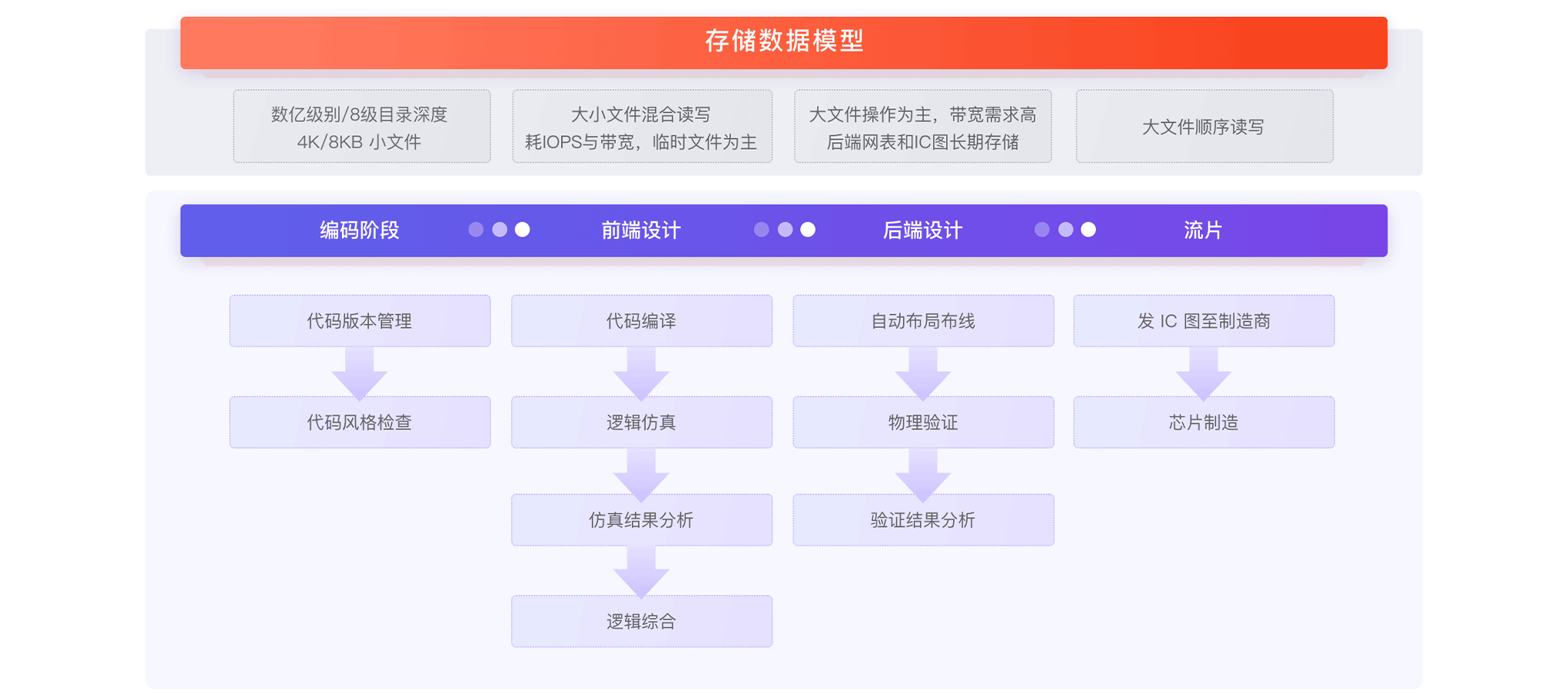
Task: Click the 数亿级别/8级目录深度 storage box
Action: (362, 126)
